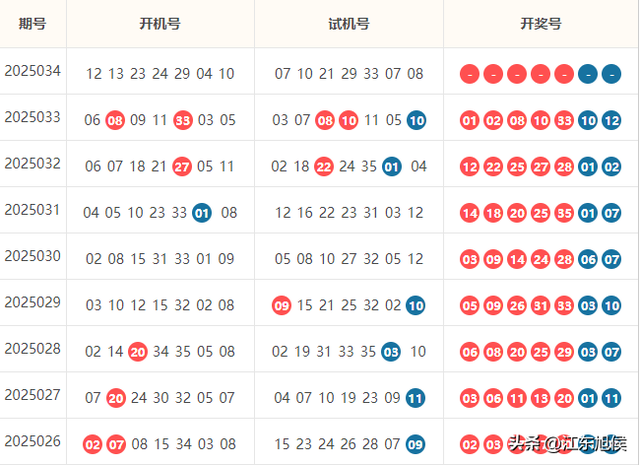The width and height of the screenshot is (640, 465).
Task: Click blue ball 11 in 2025027 试机号
Action: point(416,398)
